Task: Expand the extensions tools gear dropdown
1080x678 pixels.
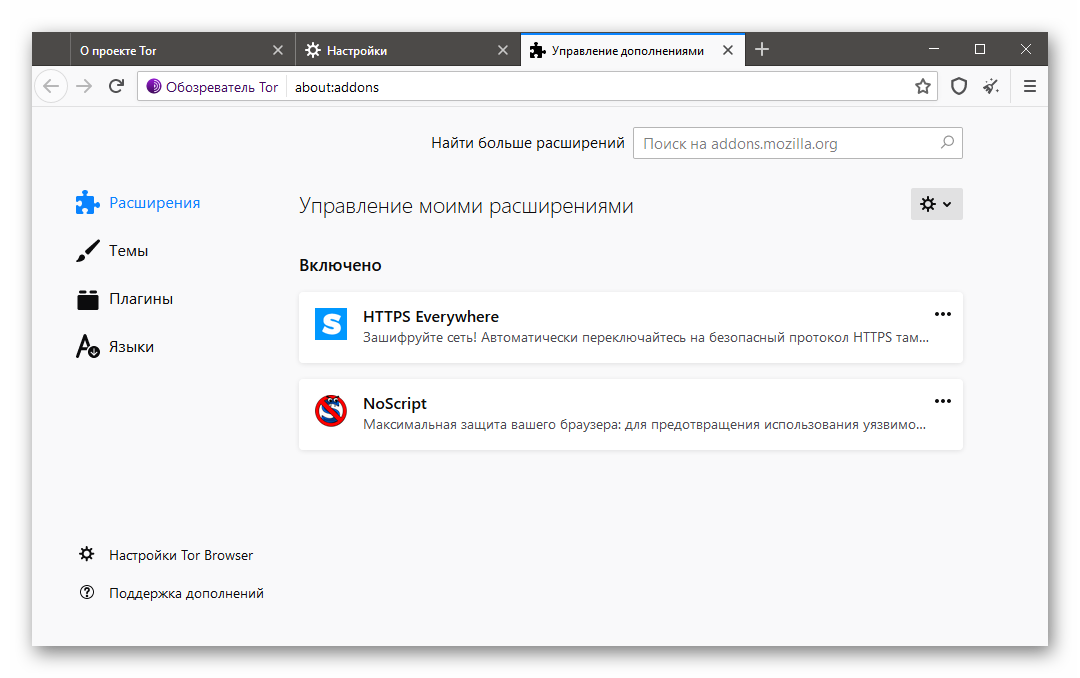Action: click(936, 204)
